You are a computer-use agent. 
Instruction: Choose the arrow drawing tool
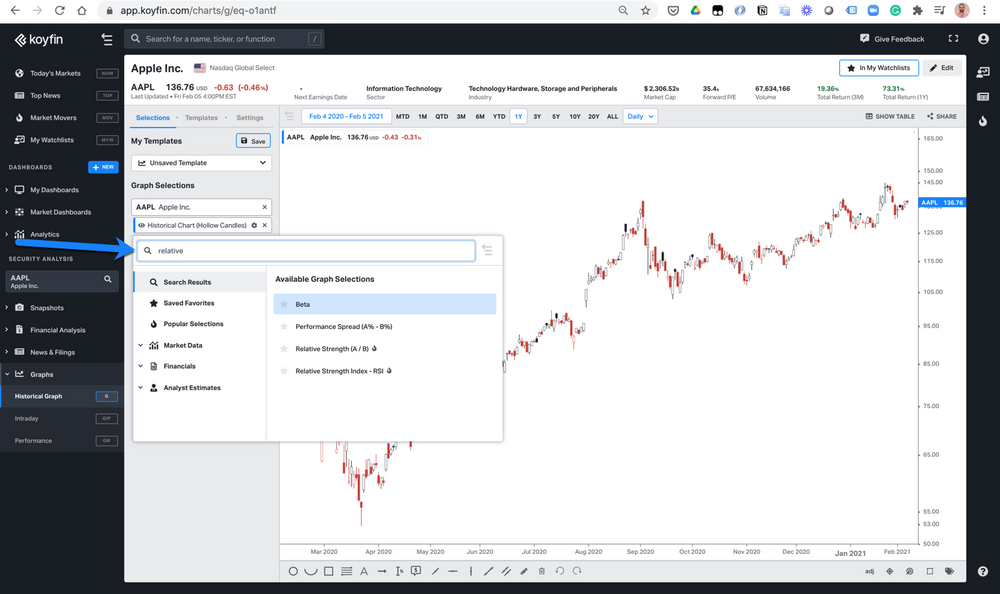click(383, 571)
